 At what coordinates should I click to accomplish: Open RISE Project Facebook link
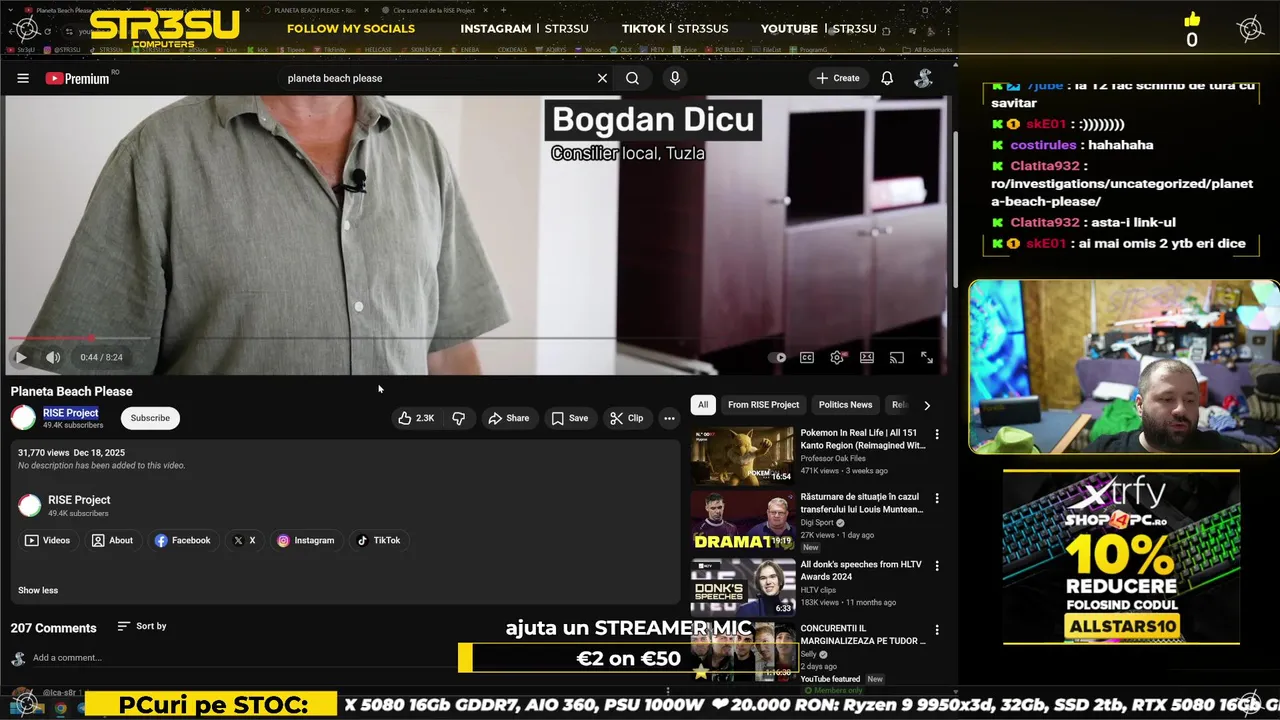(182, 540)
